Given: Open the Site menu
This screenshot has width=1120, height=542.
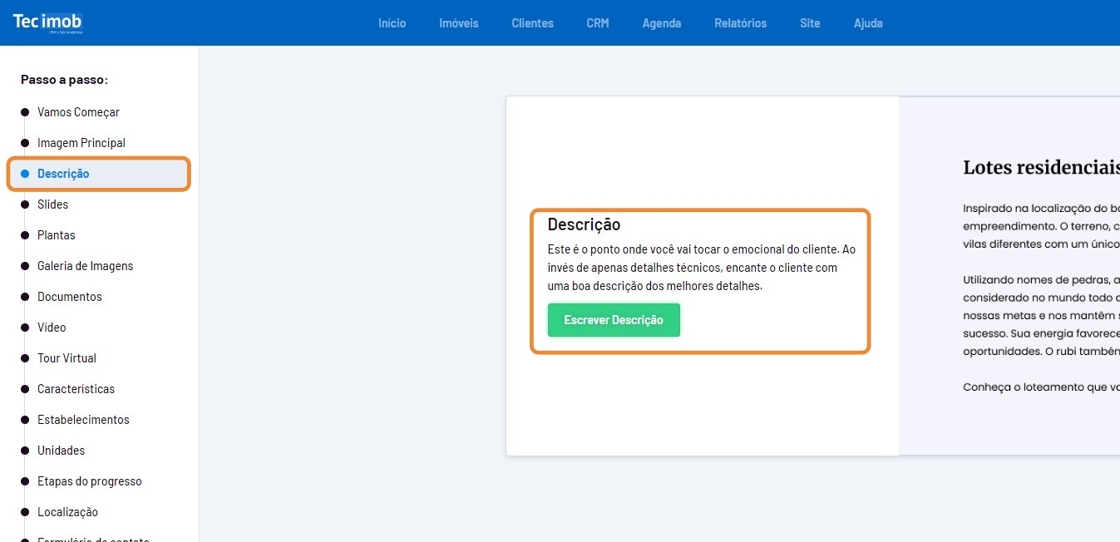Looking at the screenshot, I should tap(810, 23).
